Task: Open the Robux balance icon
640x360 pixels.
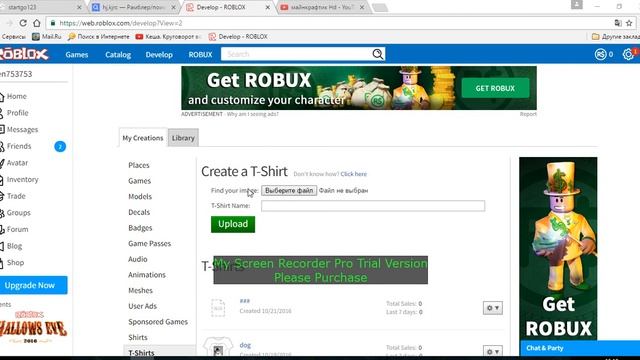Action: pyautogui.click(x=600, y=54)
